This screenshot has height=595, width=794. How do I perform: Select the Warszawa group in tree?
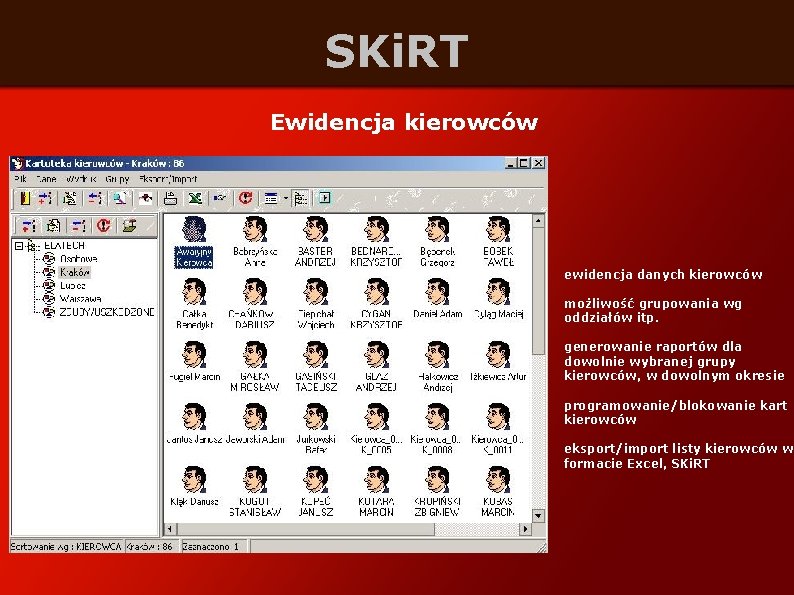80,299
